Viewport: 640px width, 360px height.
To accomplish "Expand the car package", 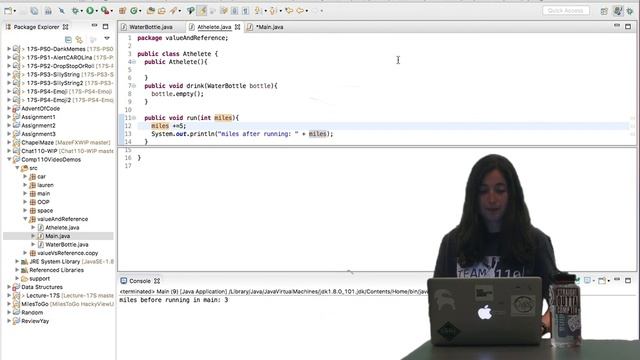I will [25, 176].
